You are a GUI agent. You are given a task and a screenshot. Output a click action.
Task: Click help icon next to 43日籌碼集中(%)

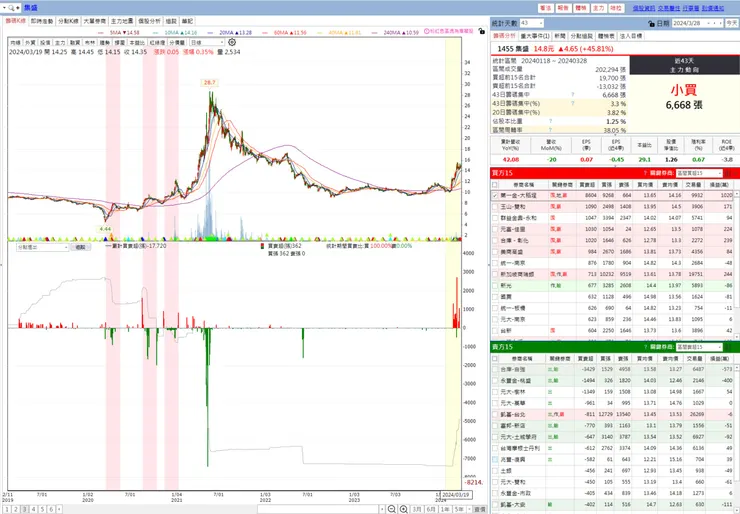click(x=573, y=103)
